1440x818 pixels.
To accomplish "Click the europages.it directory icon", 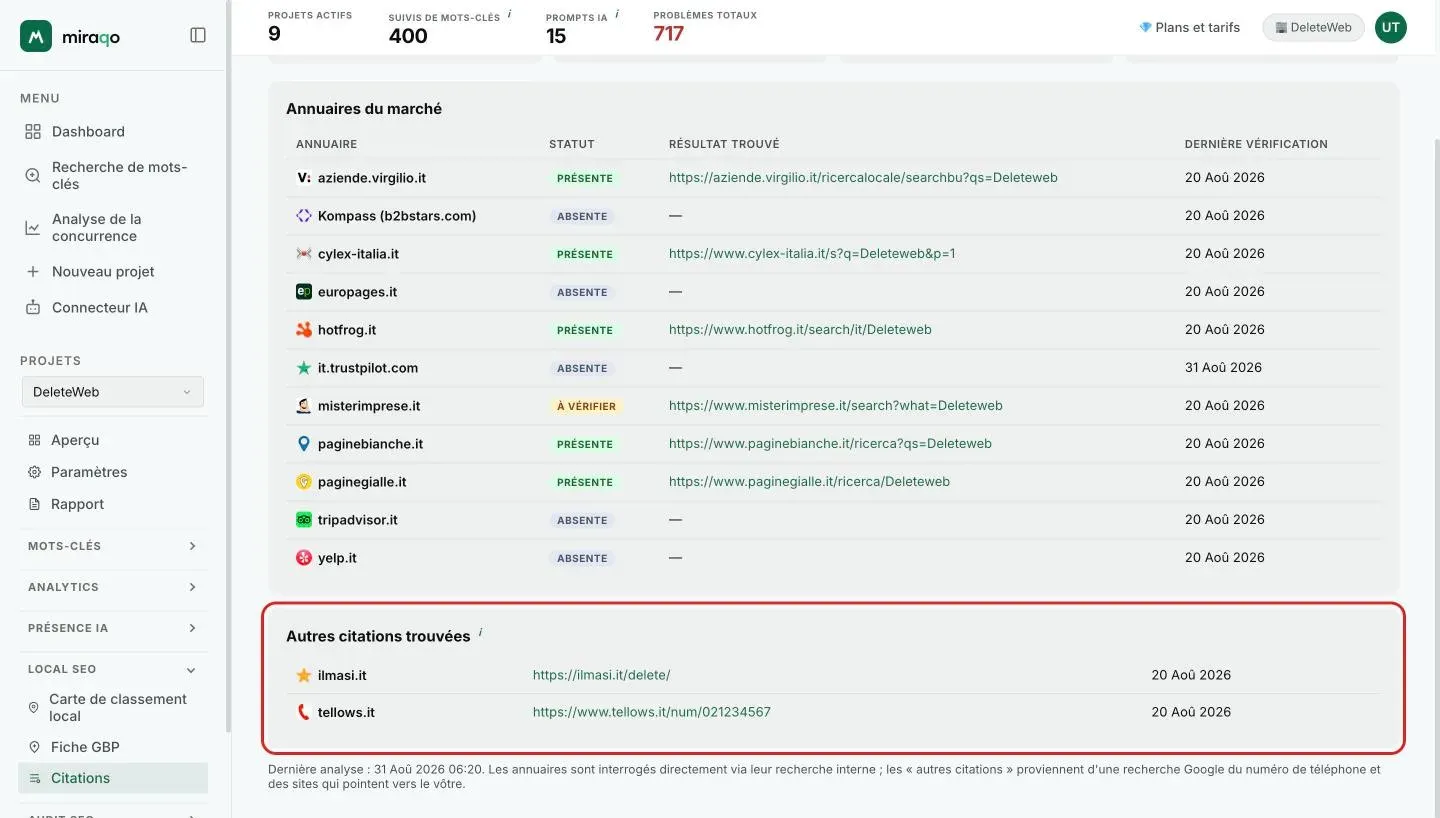I will [304, 292].
